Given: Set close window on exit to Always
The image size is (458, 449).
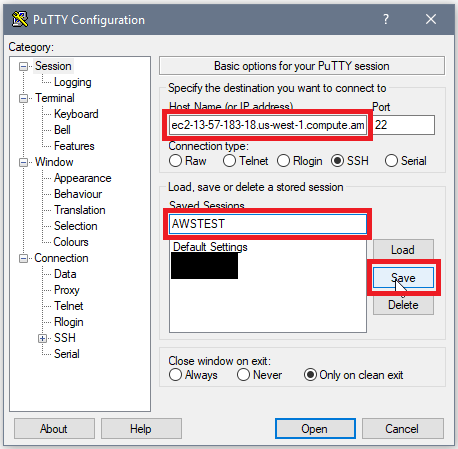Looking at the screenshot, I should tap(193, 375).
